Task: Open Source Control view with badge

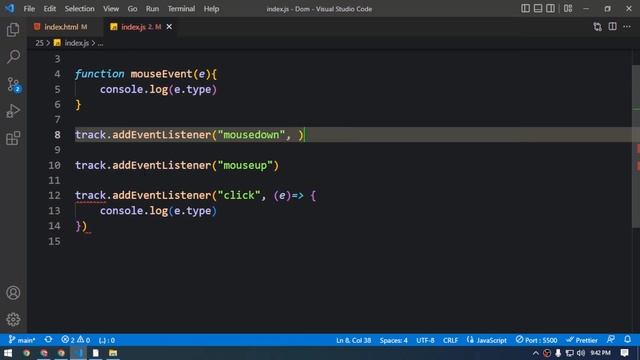Action: point(13,84)
